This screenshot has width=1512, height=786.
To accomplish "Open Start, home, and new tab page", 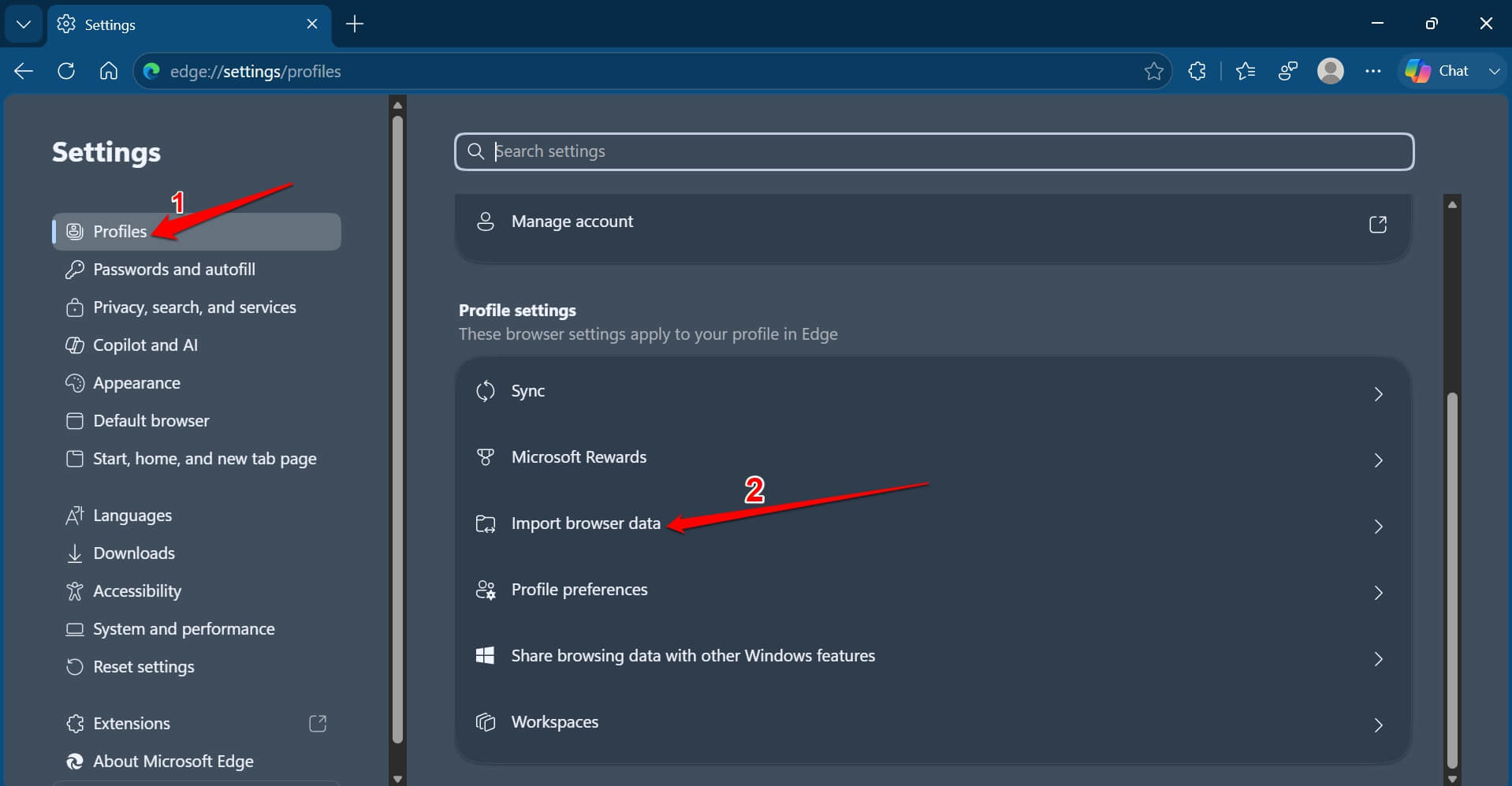I will pos(196,459).
